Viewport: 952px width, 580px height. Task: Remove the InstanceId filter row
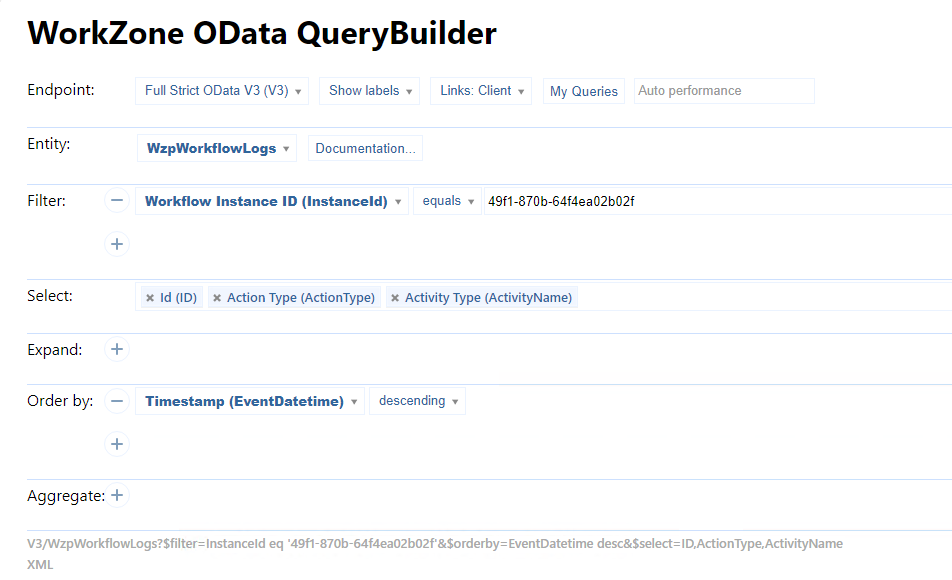click(x=117, y=201)
